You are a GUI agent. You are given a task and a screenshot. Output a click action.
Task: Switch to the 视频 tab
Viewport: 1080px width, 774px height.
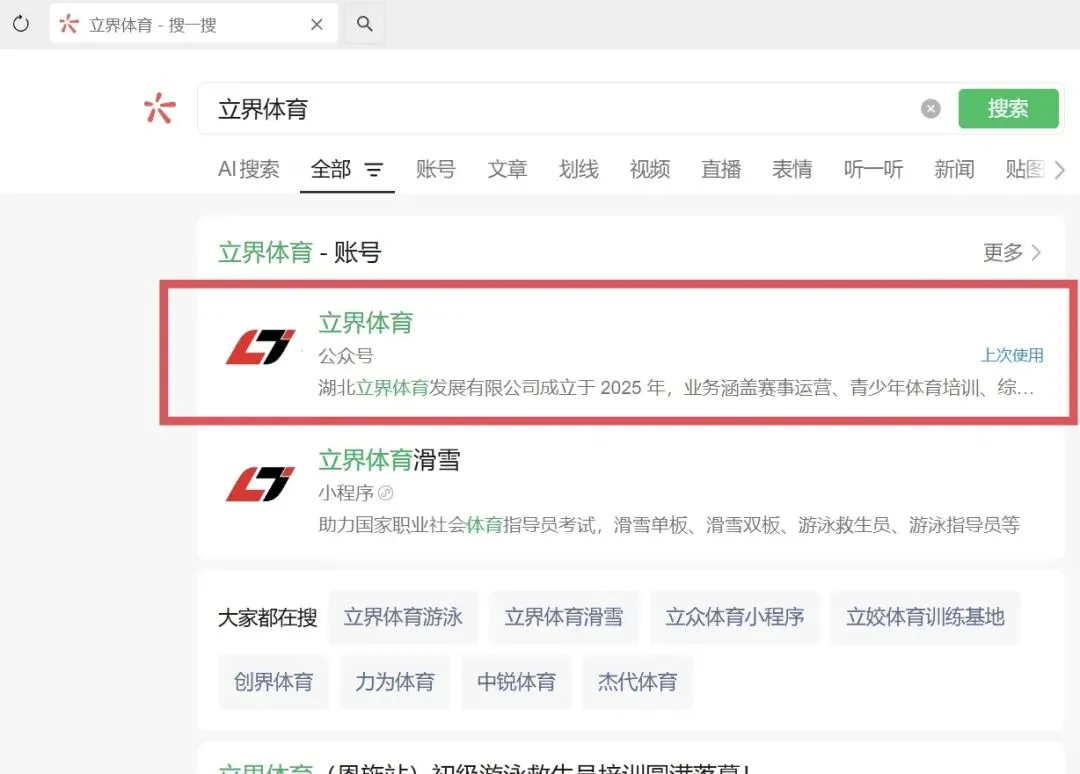(x=650, y=169)
